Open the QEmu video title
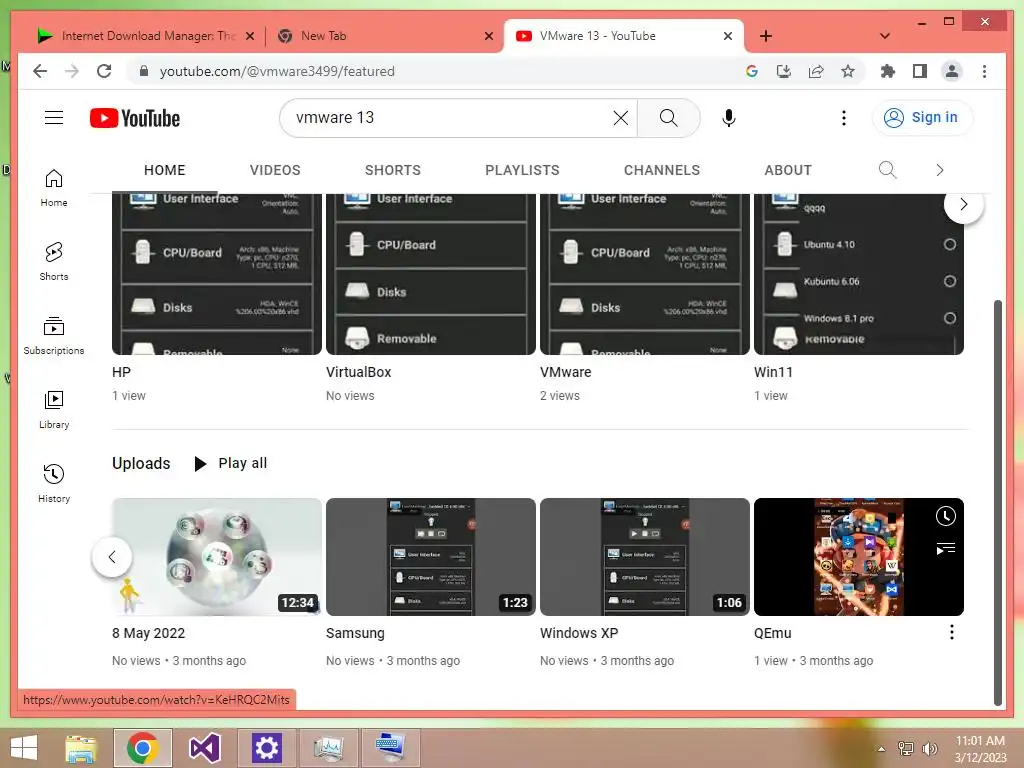1024x768 pixels. 773,633
